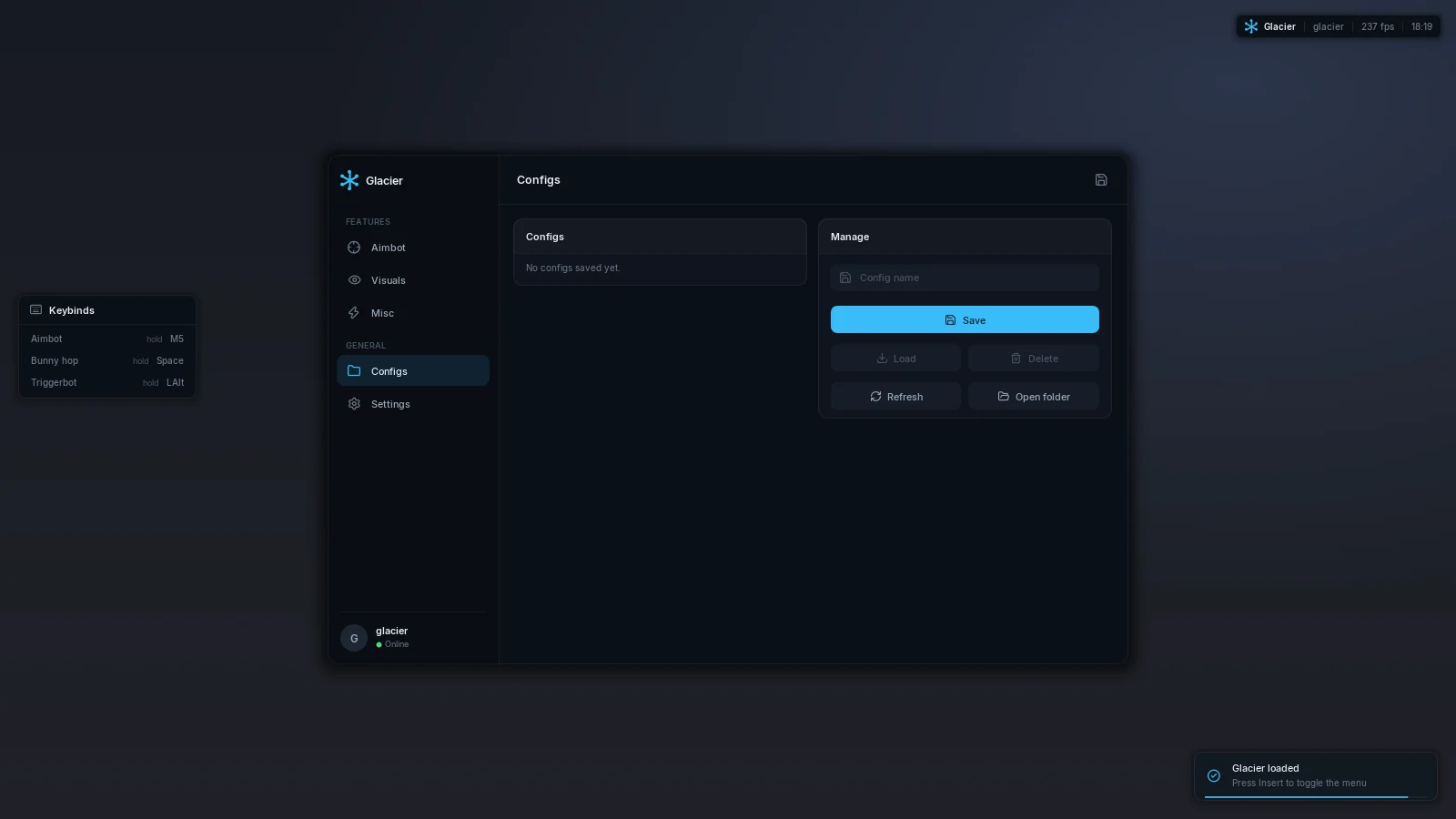Screen dimensions: 1456x819
Task: Click the snowflake icon in top-right watermark
Action: (1251, 26)
